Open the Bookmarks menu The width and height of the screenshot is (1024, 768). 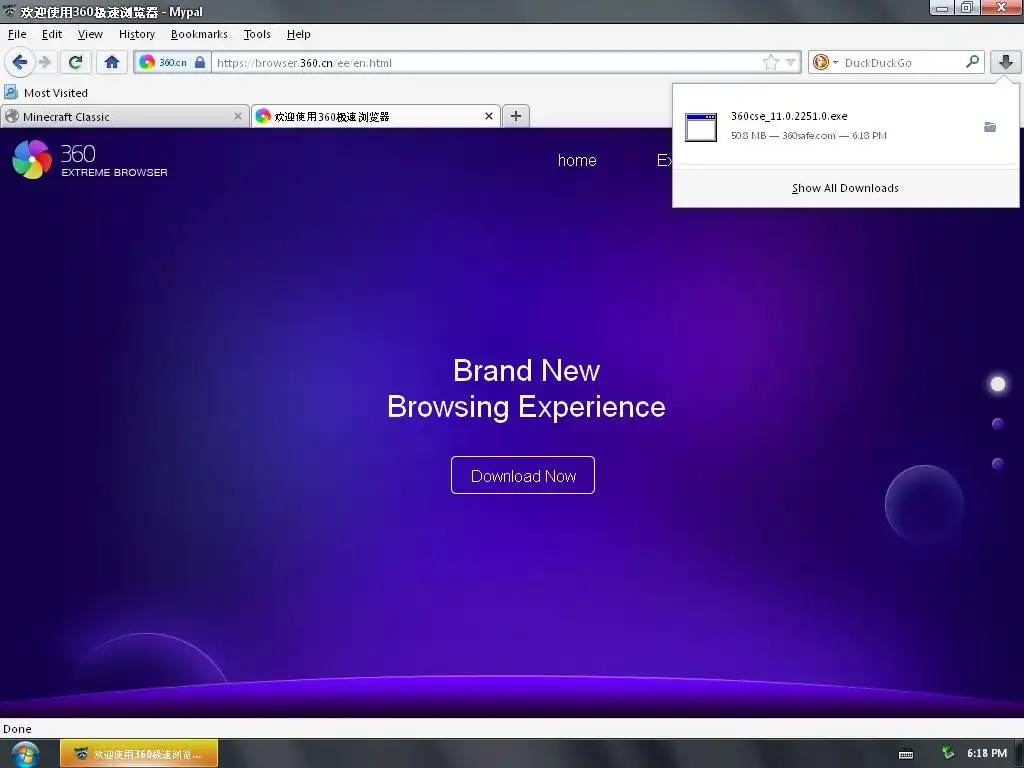[x=199, y=34]
